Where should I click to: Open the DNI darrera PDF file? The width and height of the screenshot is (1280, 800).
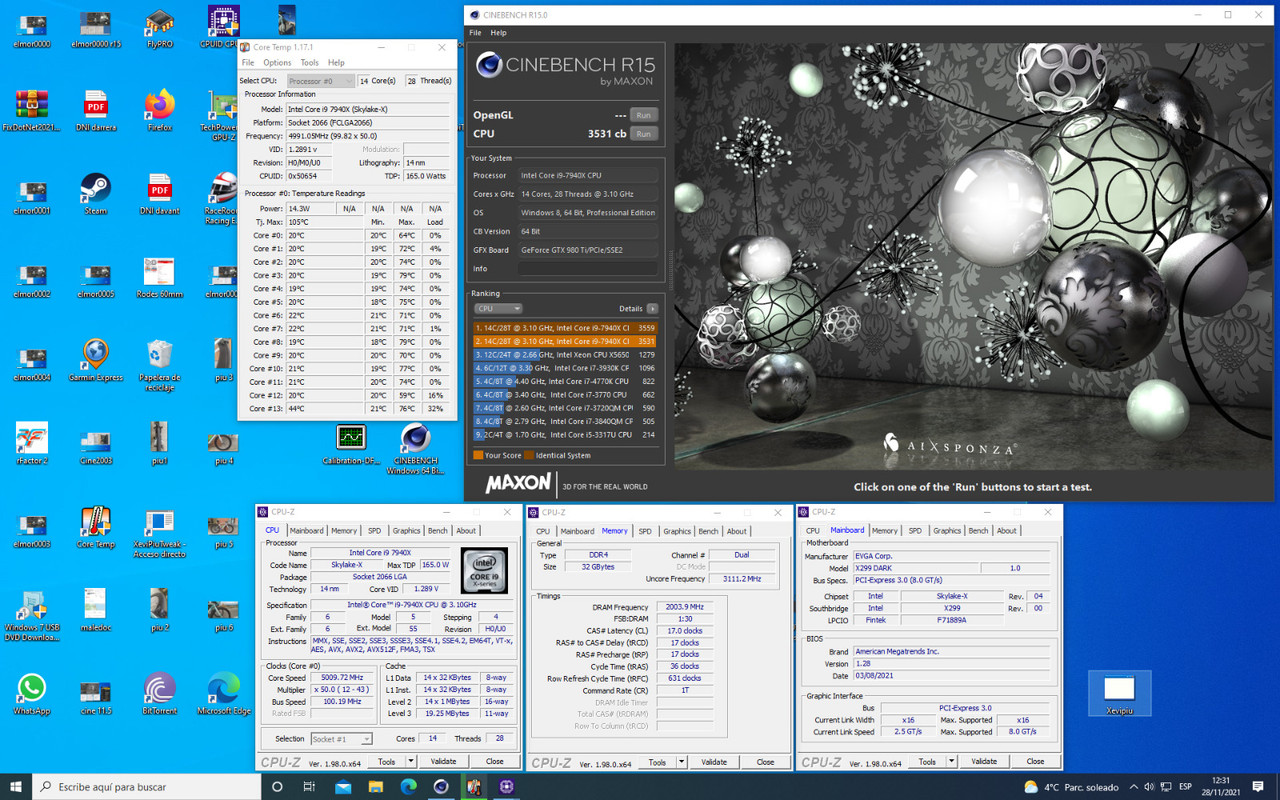96,110
